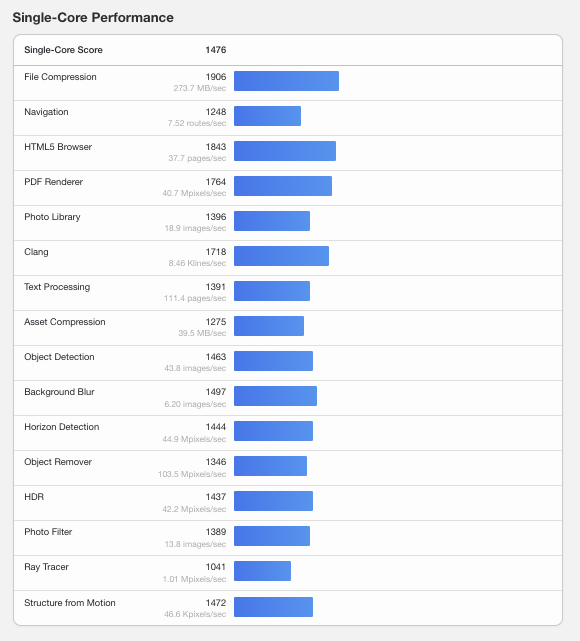Click the Single-Core Performance heading
This screenshot has height=641, width=580.
pyautogui.click(x=93, y=18)
